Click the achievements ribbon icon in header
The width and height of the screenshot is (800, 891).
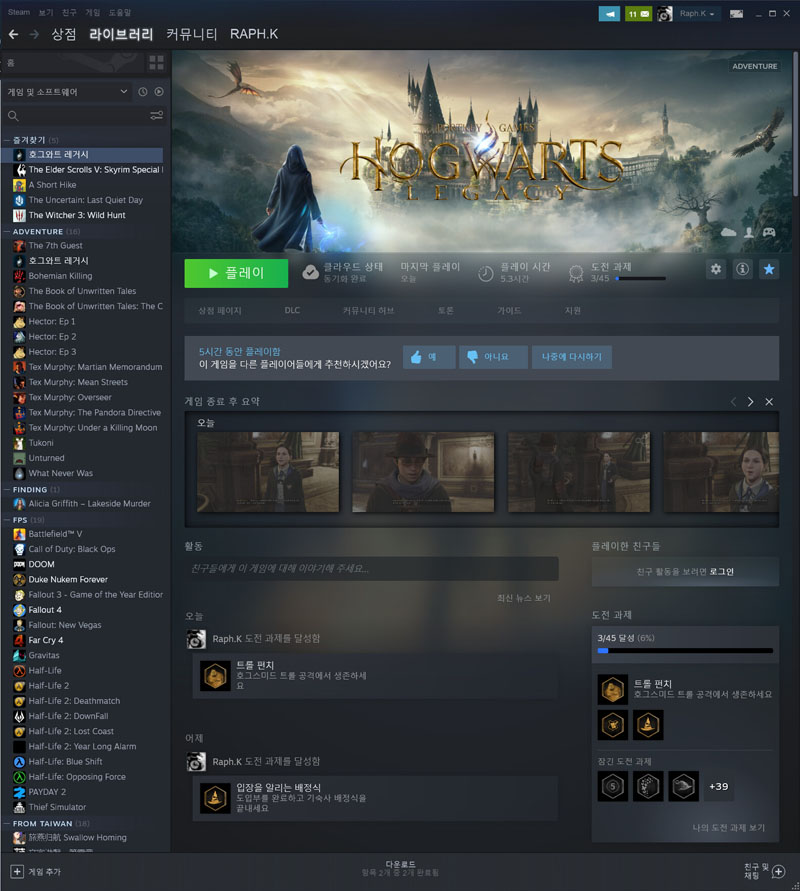pyautogui.click(x=576, y=274)
